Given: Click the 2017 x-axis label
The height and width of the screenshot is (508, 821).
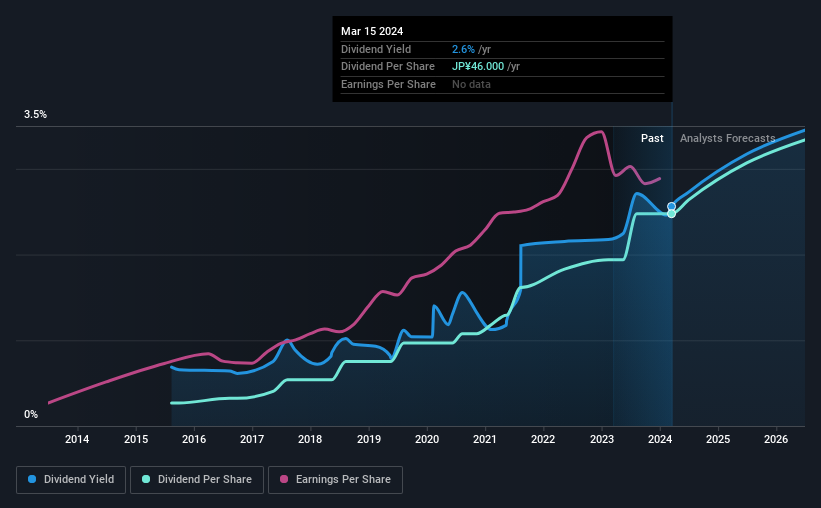Looking at the screenshot, I should (252, 439).
